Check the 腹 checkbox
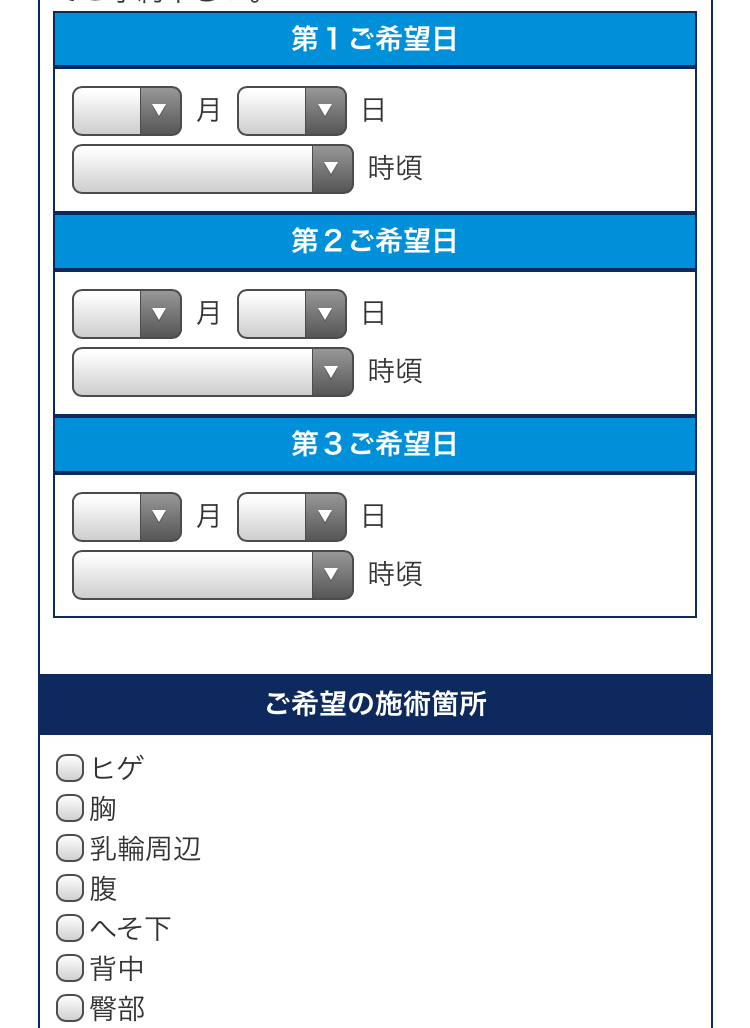This screenshot has height=1028, width=750. (x=68, y=888)
